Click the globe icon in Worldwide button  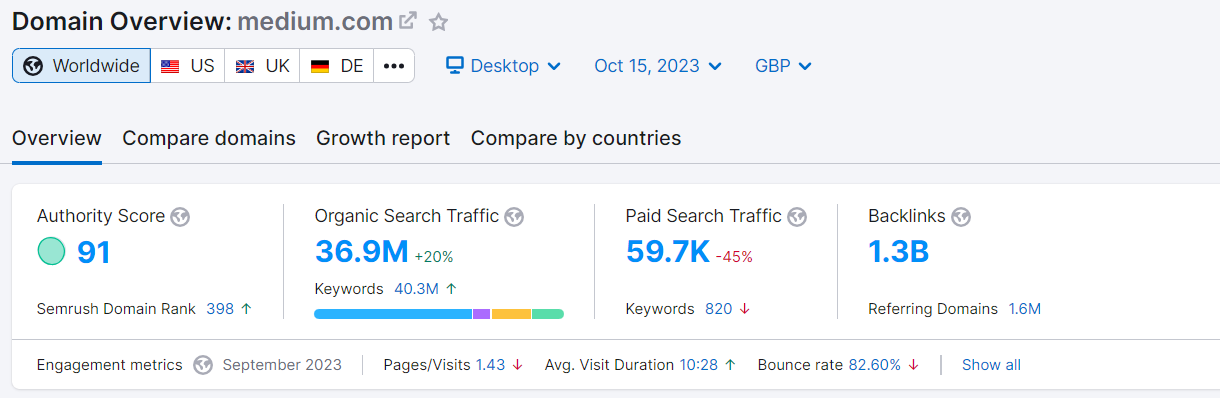pyautogui.click(x=33, y=66)
